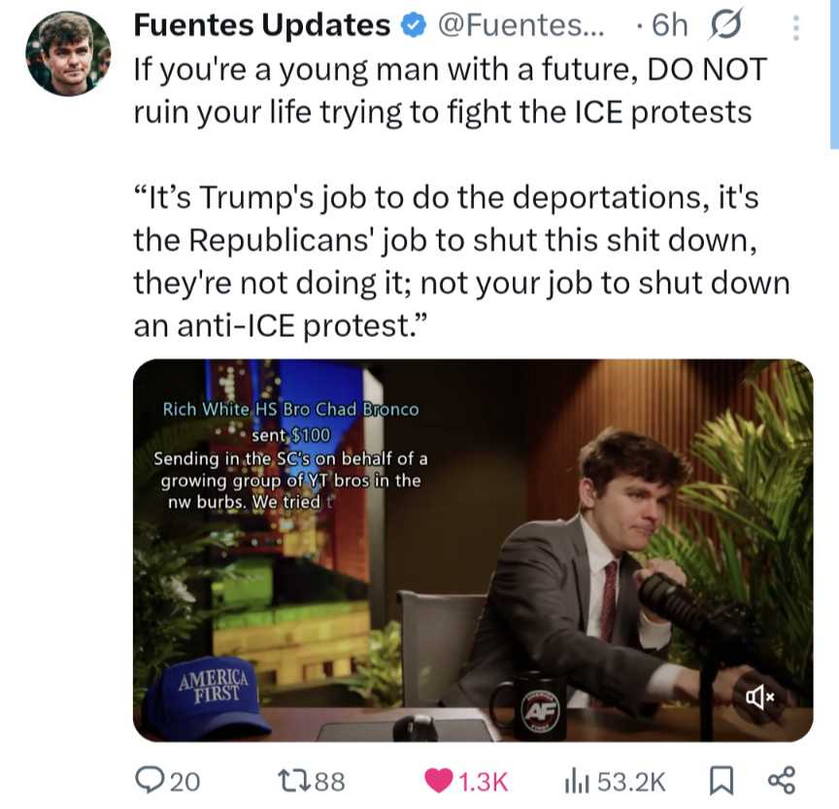839x809 pixels.
Task: Open the 6h timestamp link
Action: [669, 25]
